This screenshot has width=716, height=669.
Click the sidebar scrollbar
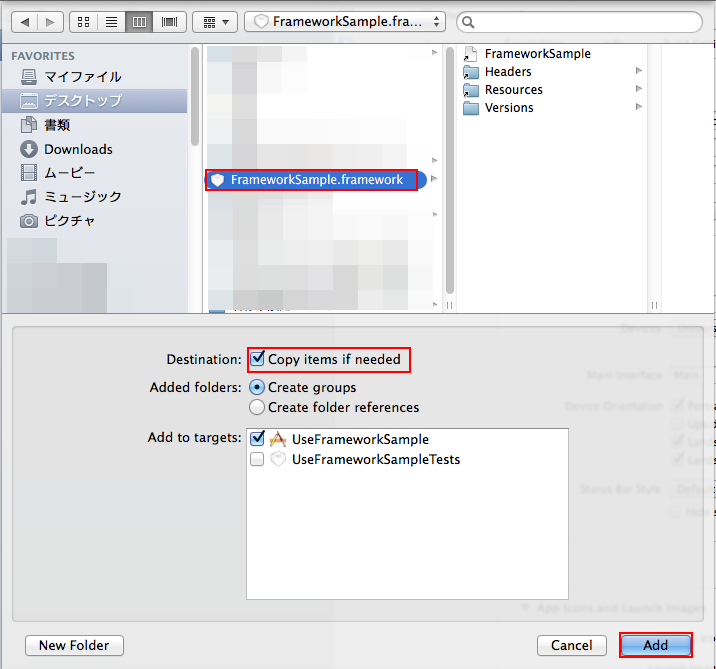(195, 96)
